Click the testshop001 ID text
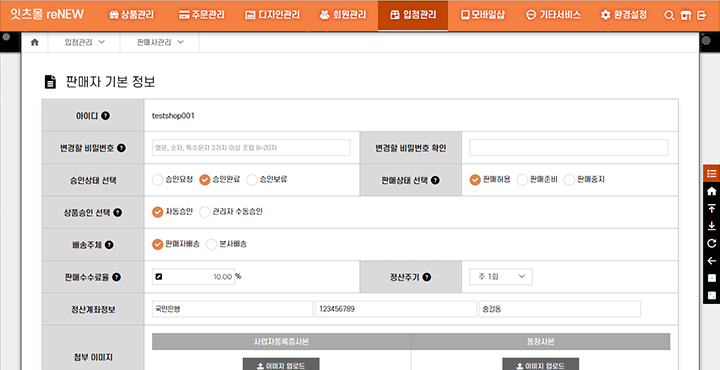The image size is (720, 370). (x=173, y=116)
